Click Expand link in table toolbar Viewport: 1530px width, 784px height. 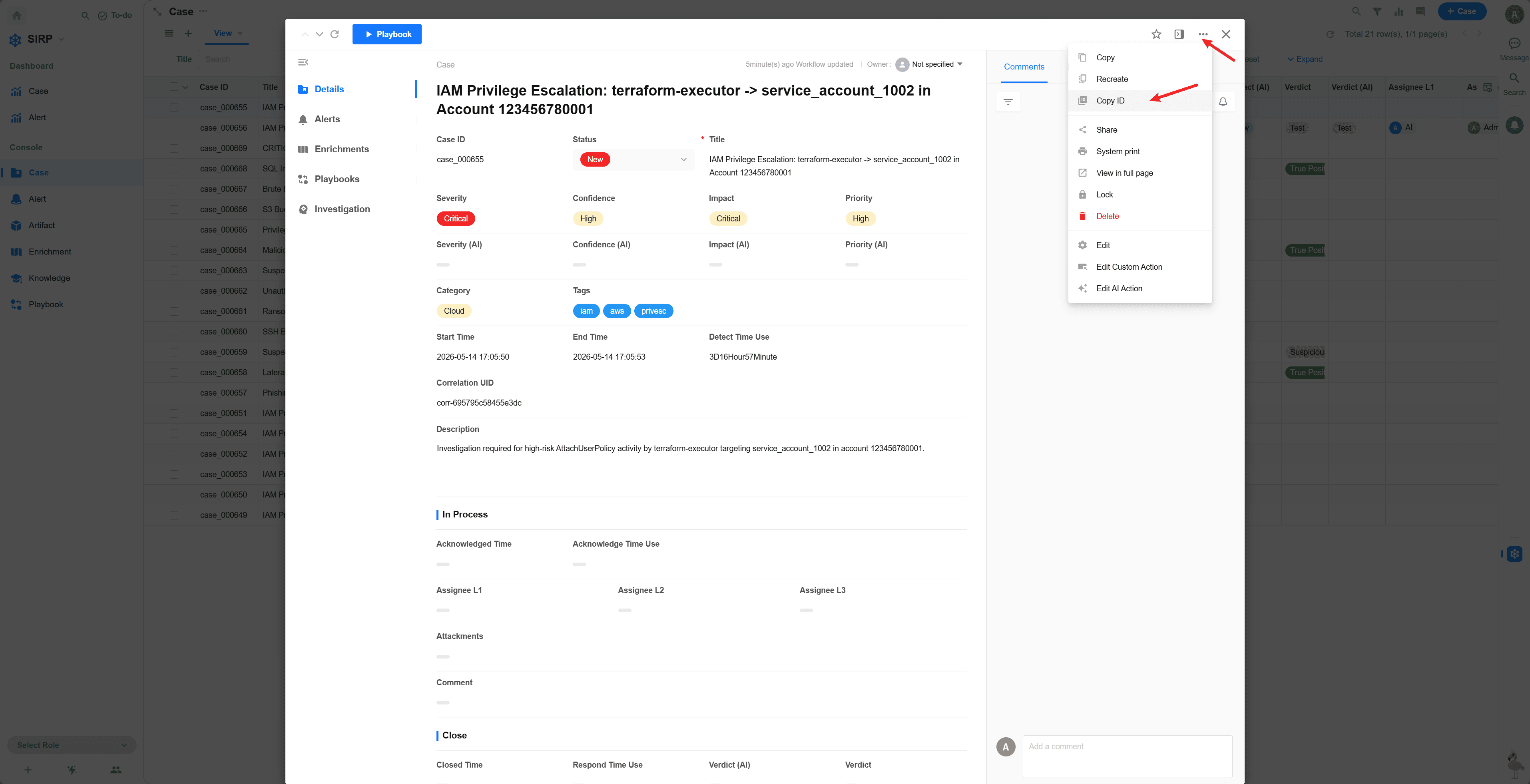[1305, 59]
